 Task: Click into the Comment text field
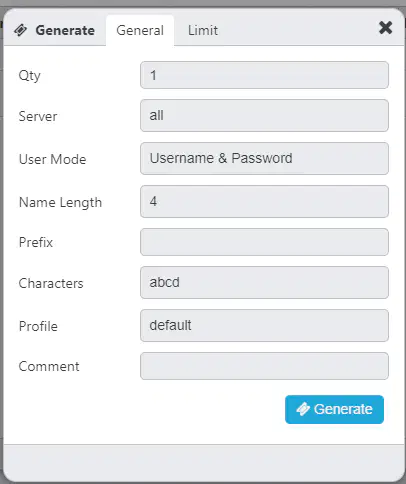click(x=264, y=366)
